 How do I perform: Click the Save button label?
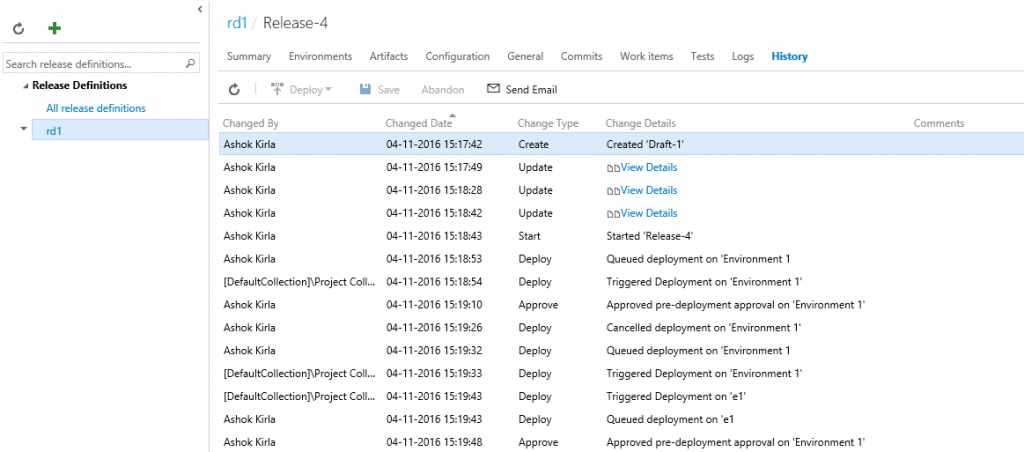tap(389, 89)
